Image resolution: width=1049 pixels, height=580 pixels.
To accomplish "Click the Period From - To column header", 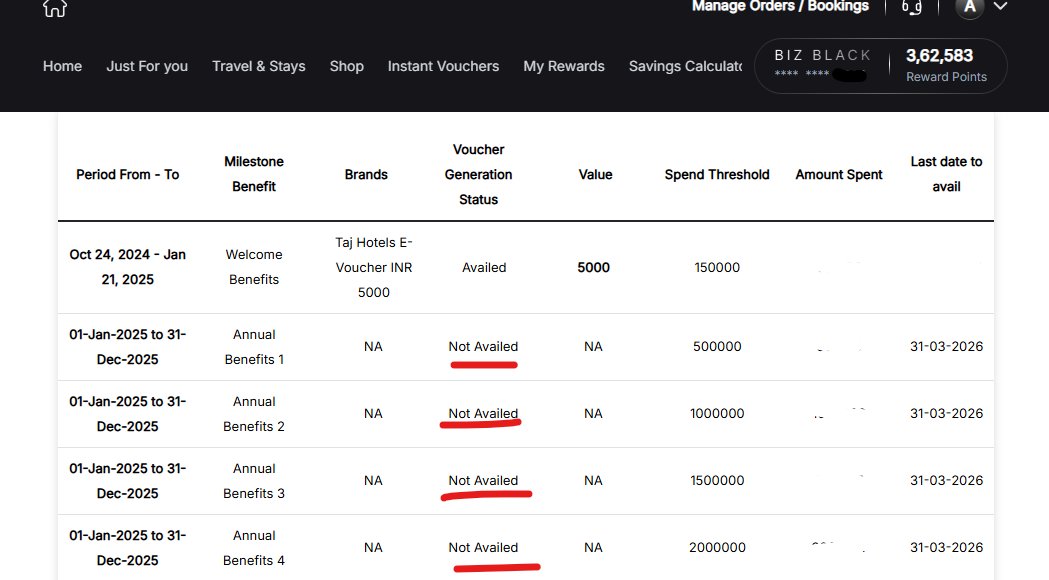I will (128, 175).
